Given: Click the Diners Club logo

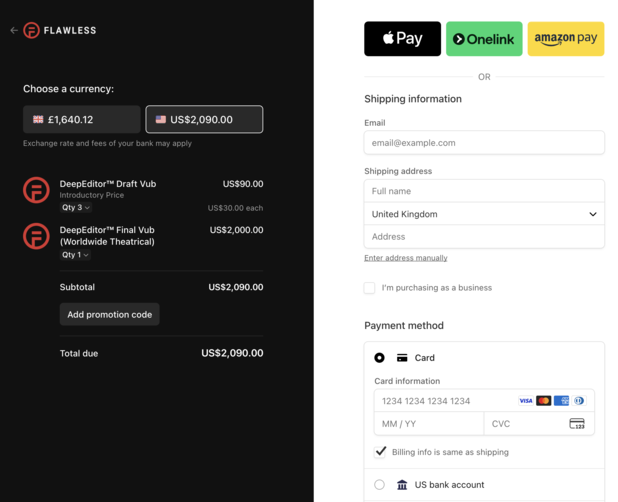Looking at the screenshot, I should (x=579, y=401).
